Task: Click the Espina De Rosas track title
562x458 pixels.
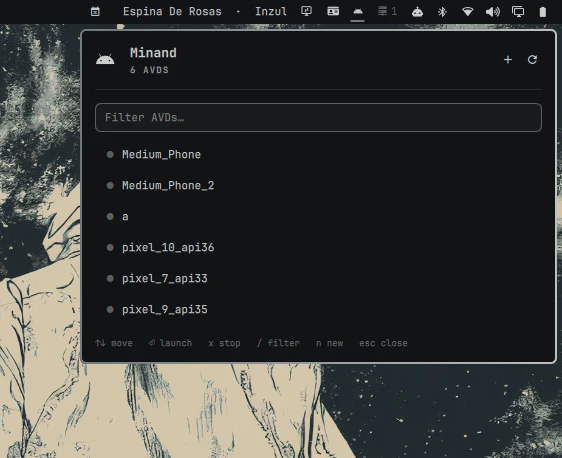Action: tap(172, 11)
